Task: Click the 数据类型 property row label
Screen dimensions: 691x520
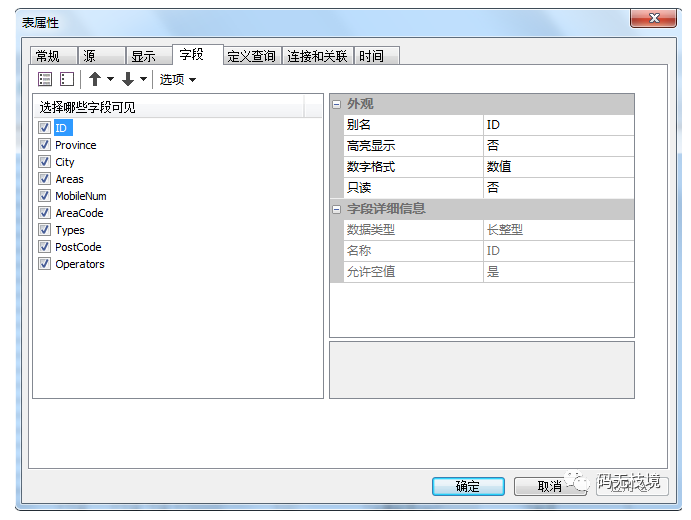Action: pyautogui.click(x=413, y=230)
